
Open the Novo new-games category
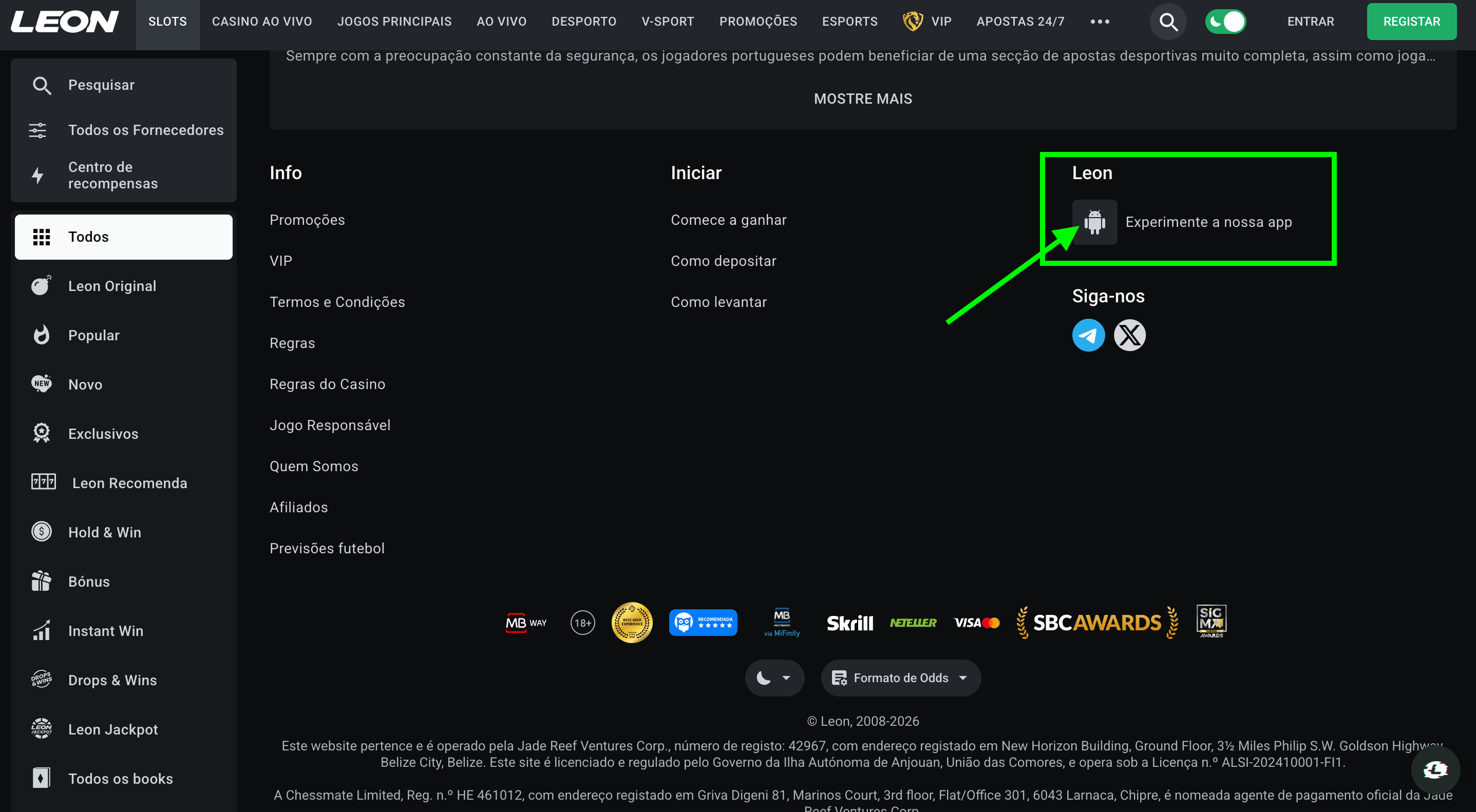(123, 384)
